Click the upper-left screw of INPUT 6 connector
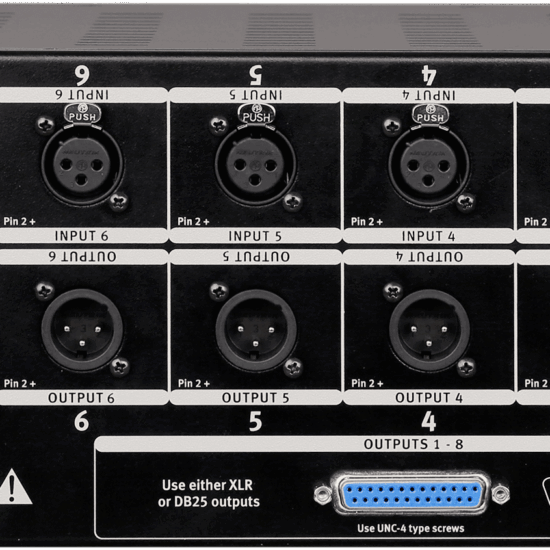 [45, 125]
